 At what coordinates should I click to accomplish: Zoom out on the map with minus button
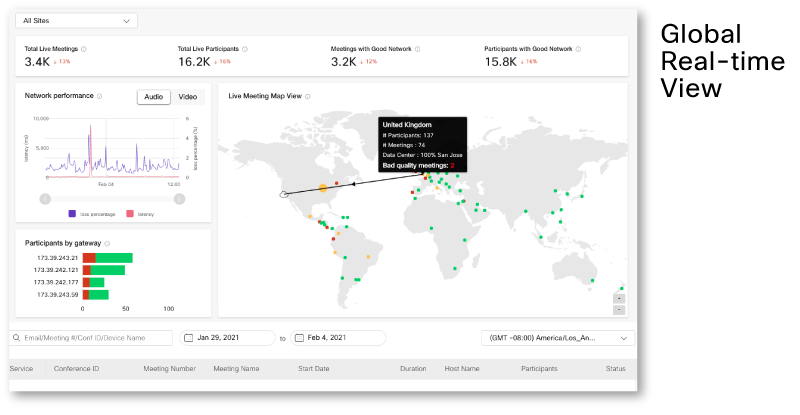pos(619,310)
